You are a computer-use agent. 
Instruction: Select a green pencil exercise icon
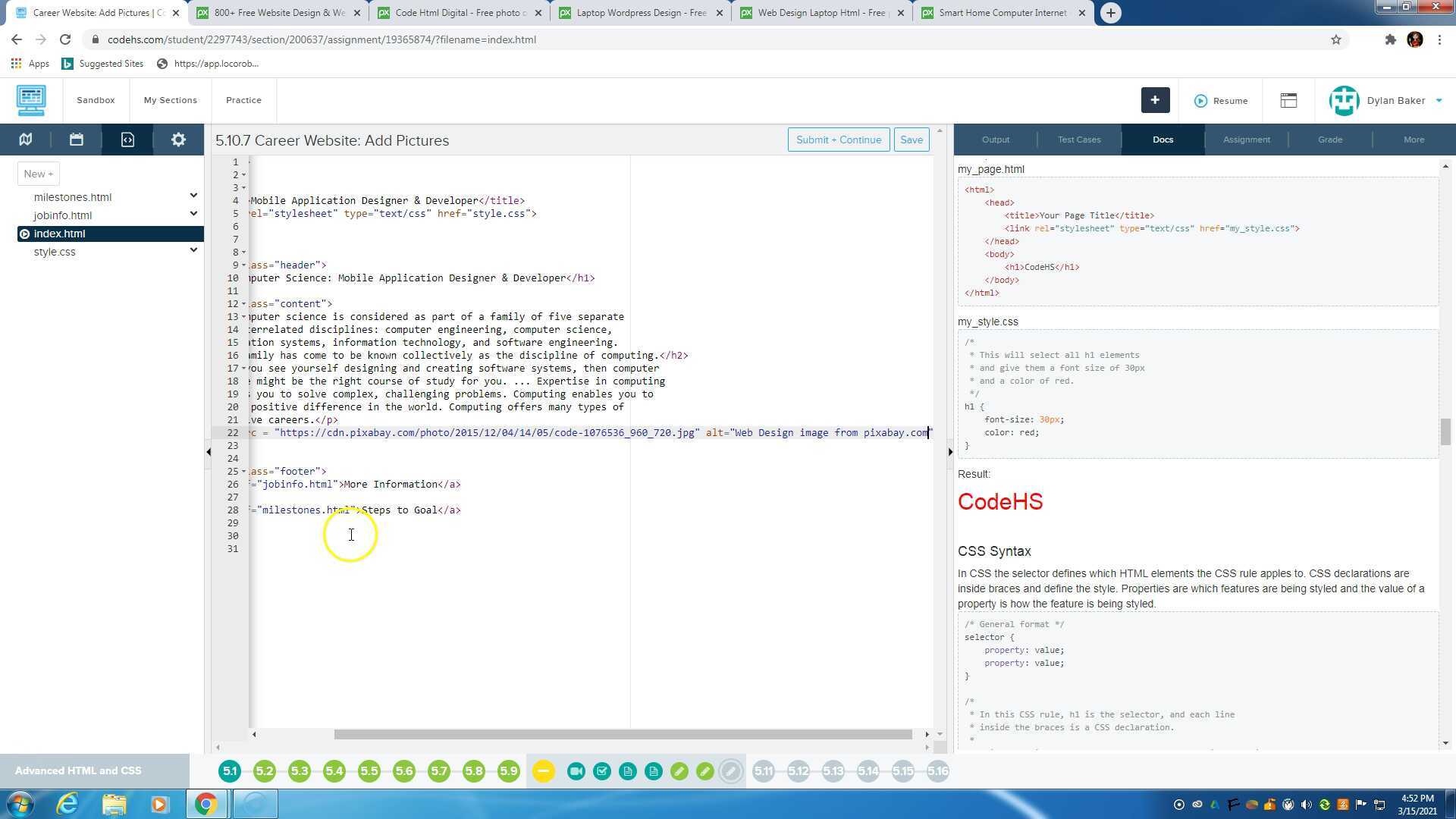(679, 770)
